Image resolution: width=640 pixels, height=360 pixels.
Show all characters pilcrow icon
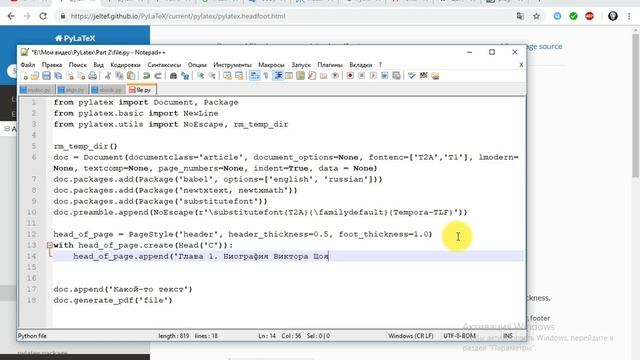click(266, 76)
